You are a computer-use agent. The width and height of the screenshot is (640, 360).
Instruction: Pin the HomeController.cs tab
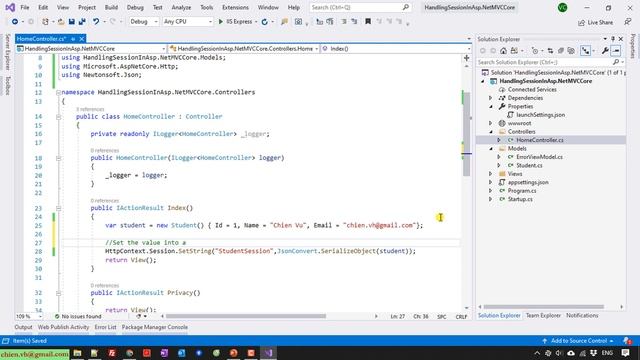[x=73, y=39]
